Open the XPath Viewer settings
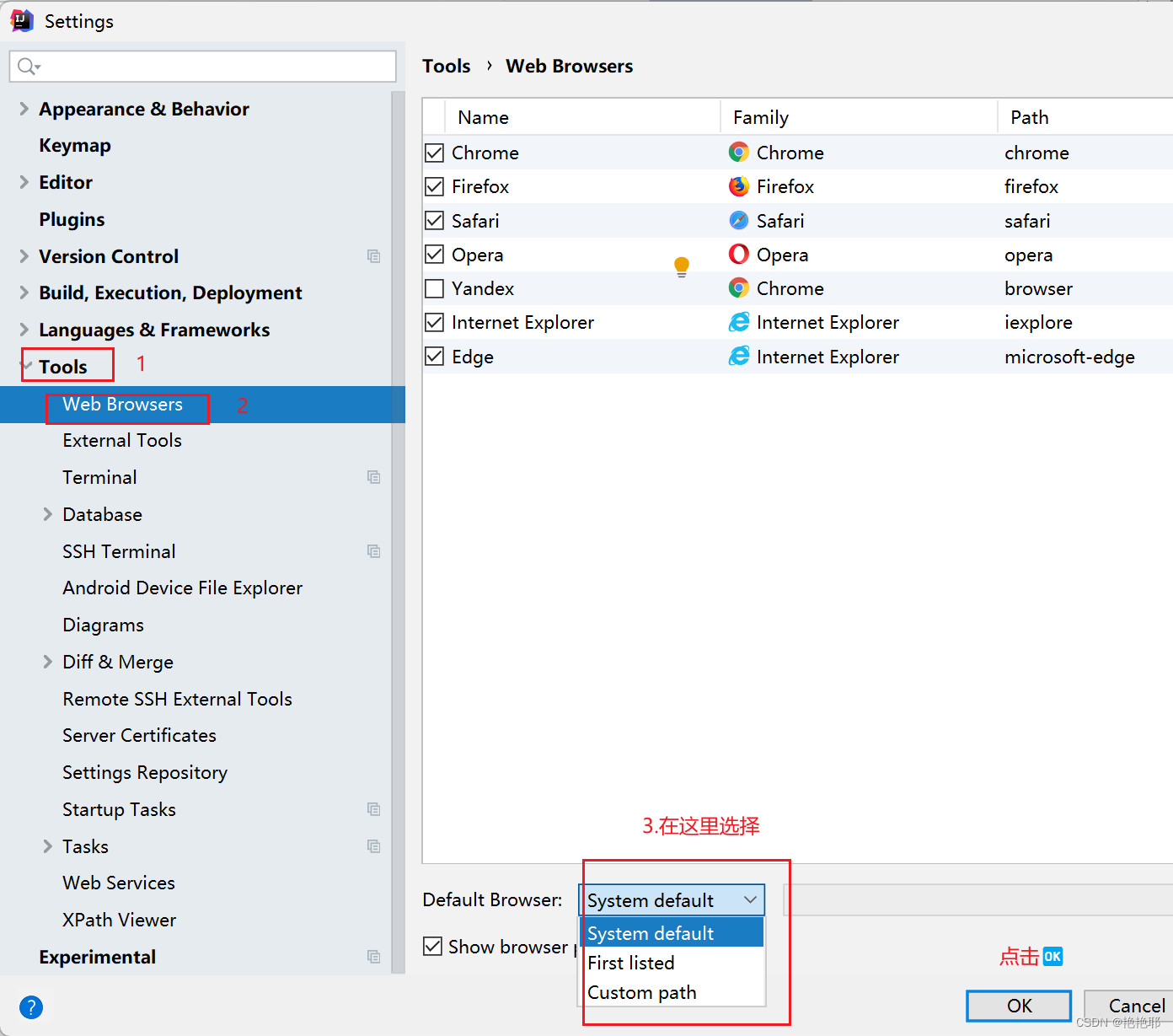Viewport: 1173px width, 1036px height. tap(119, 920)
